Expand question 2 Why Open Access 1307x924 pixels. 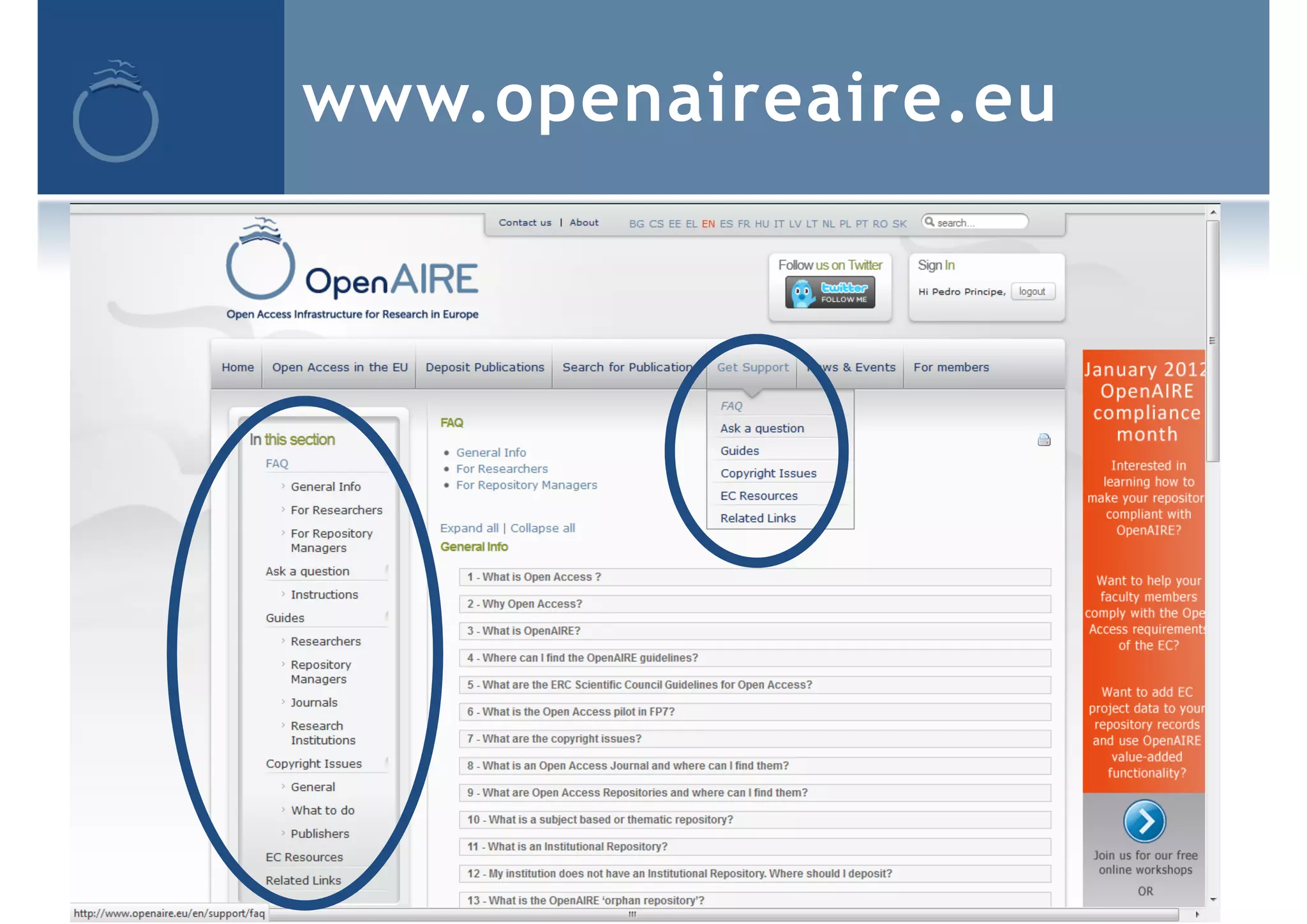tap(755, 604)
